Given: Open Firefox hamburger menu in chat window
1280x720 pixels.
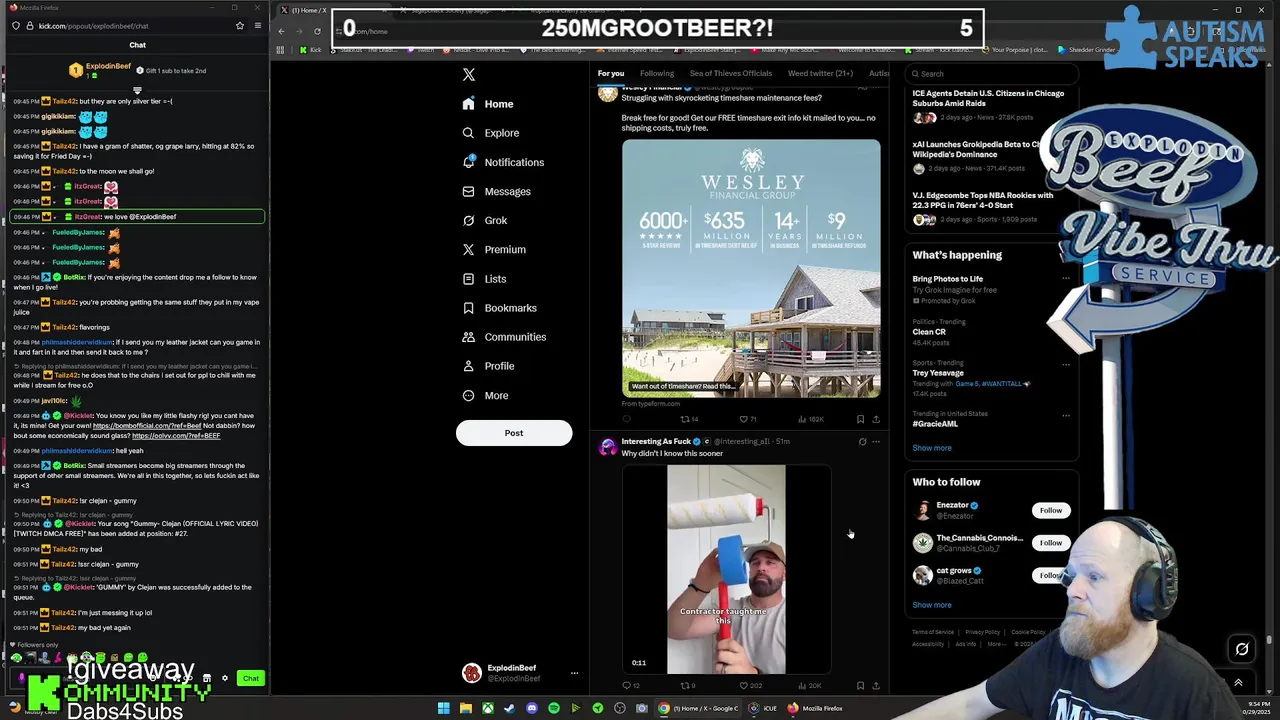Looking at the screenshot, I should click(x=258, y=26).
